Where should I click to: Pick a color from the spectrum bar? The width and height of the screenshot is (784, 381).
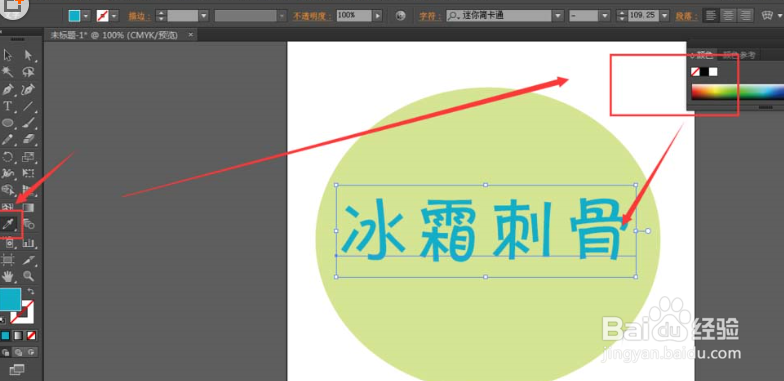click(x=738, y=92)
